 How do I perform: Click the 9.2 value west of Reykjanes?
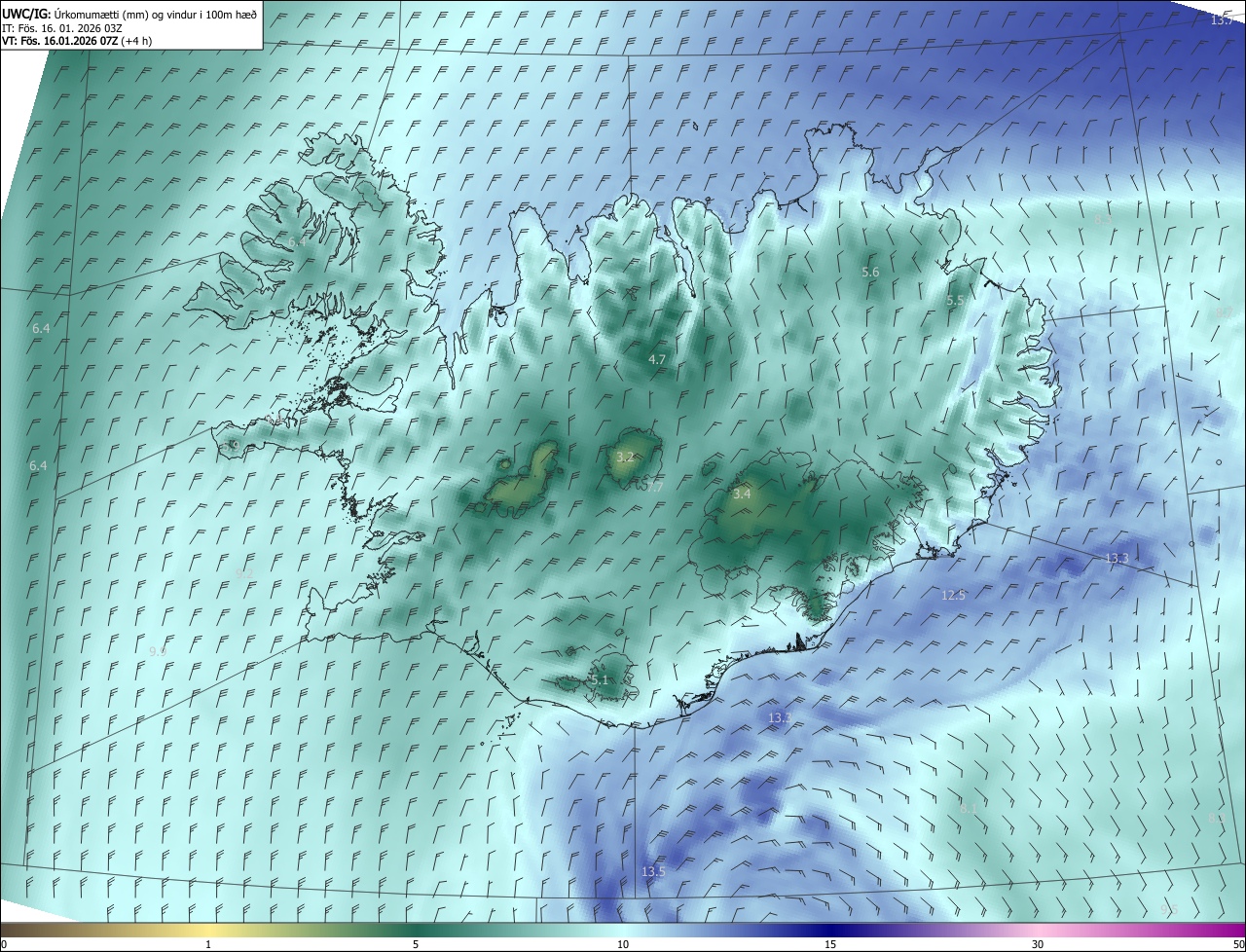[242, 574]
